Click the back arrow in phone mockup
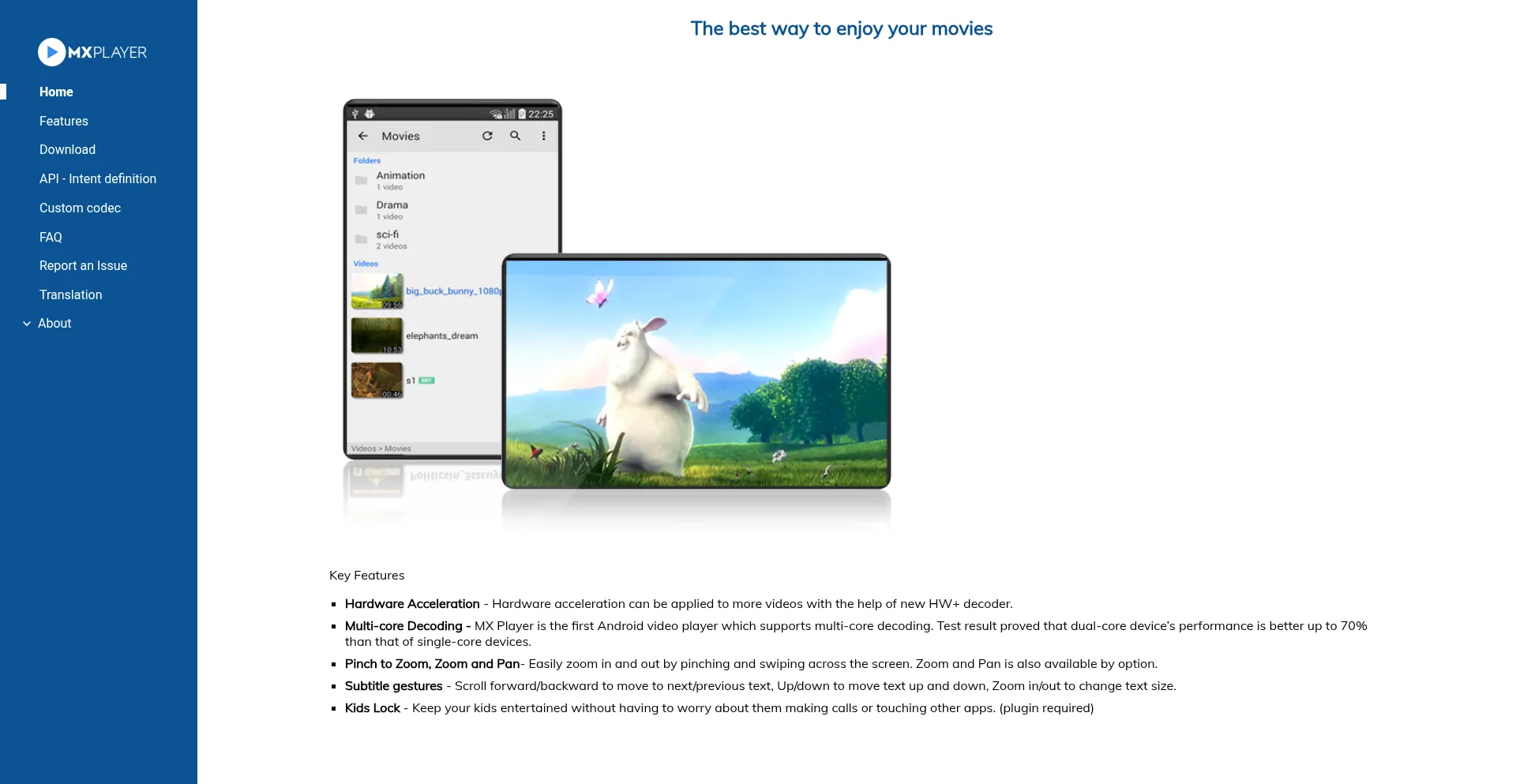 363,136
